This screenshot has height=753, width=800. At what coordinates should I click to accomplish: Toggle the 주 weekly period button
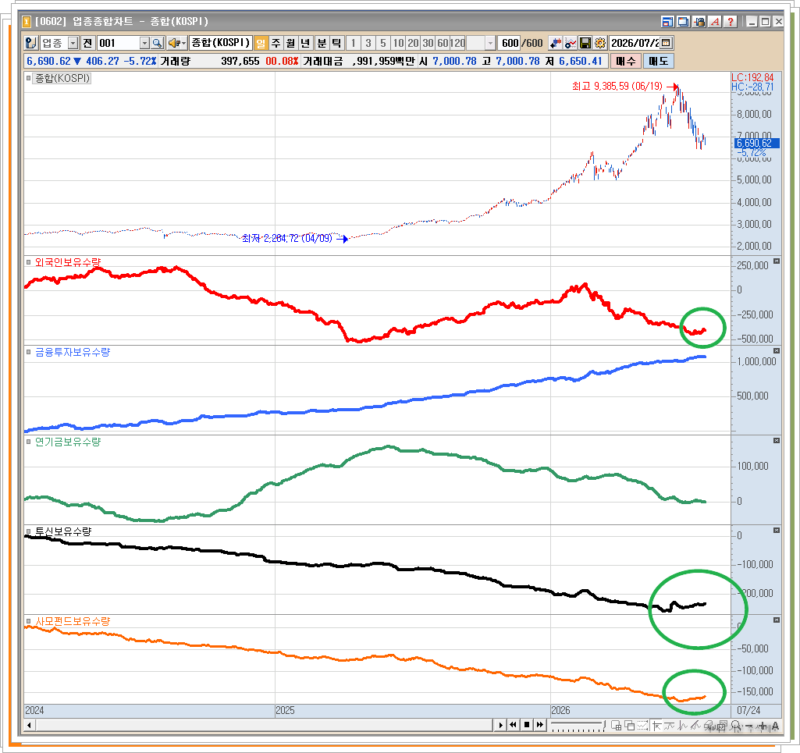point(276,43)
